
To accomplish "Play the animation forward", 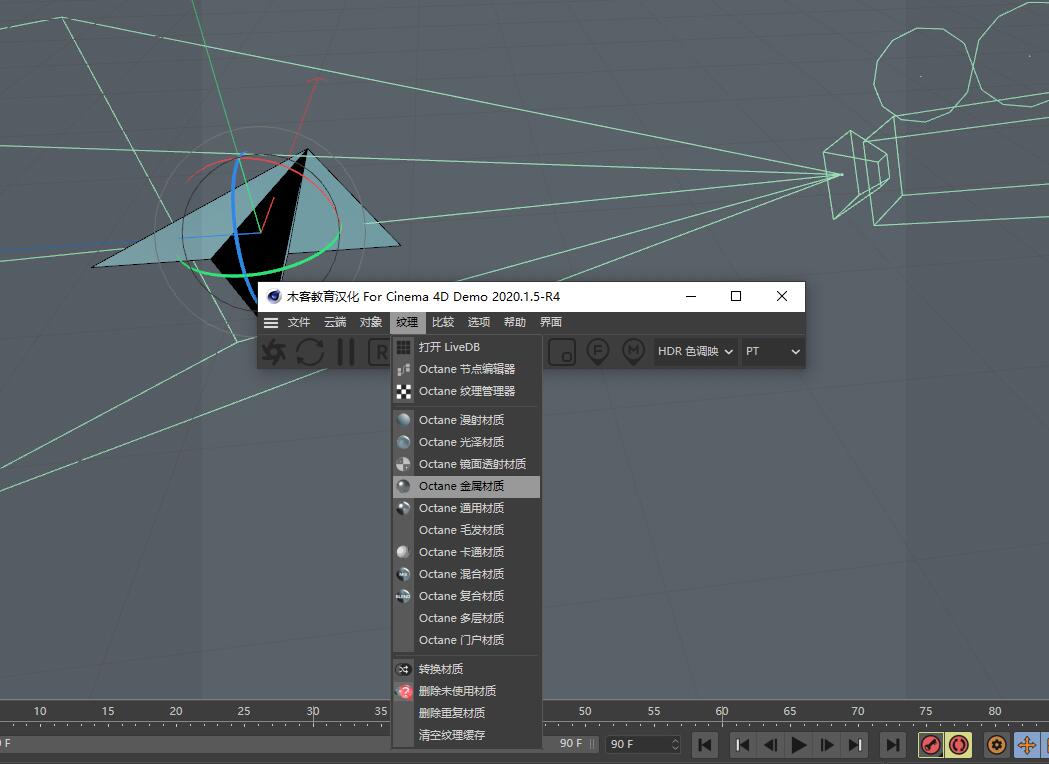I will [x=799, y=745].
